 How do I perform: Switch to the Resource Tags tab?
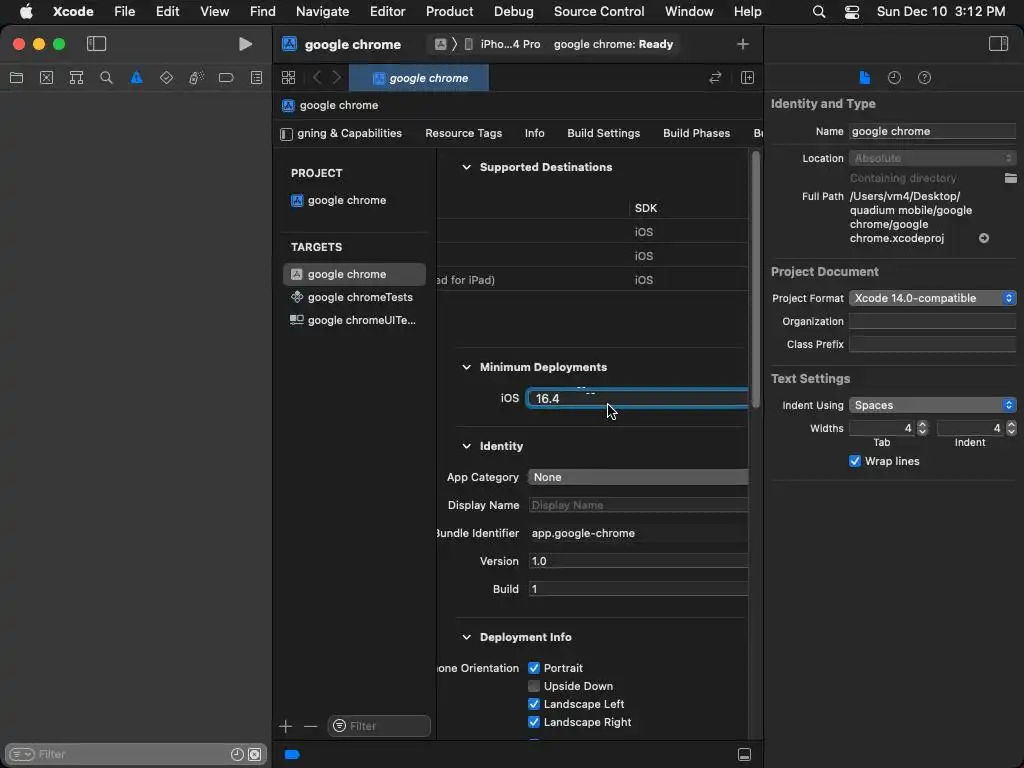[463, 133]
